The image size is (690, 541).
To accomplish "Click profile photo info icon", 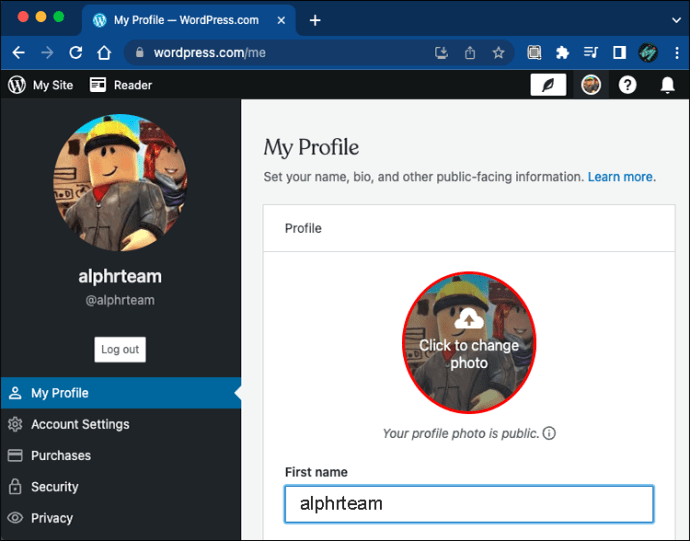I will 549,434.
